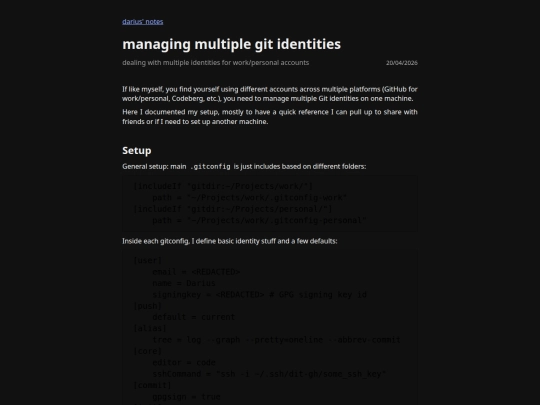Viewport: 540px width, 405px height.
Task: Click the path line ending gitconfig-work
Action: [x=250, y=198]
